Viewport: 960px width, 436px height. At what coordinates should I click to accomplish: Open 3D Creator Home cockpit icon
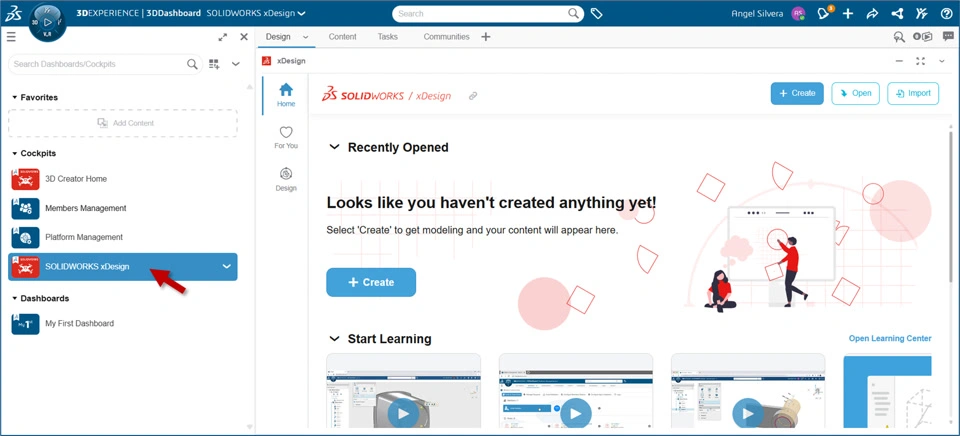[25, 179]
